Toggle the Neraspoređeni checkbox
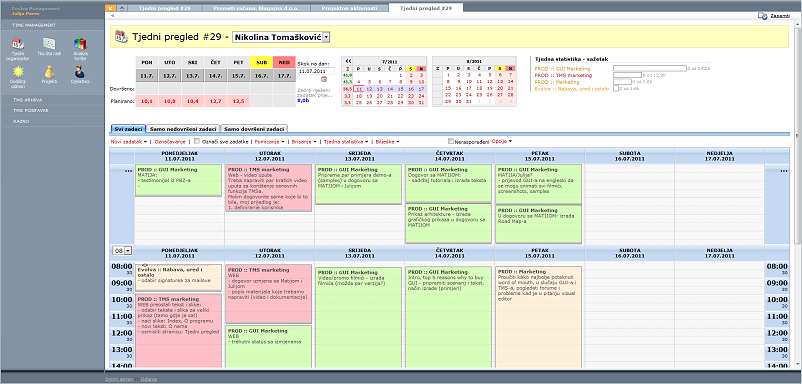The height and width of the screenshot is (384, 802). point(451,141)
